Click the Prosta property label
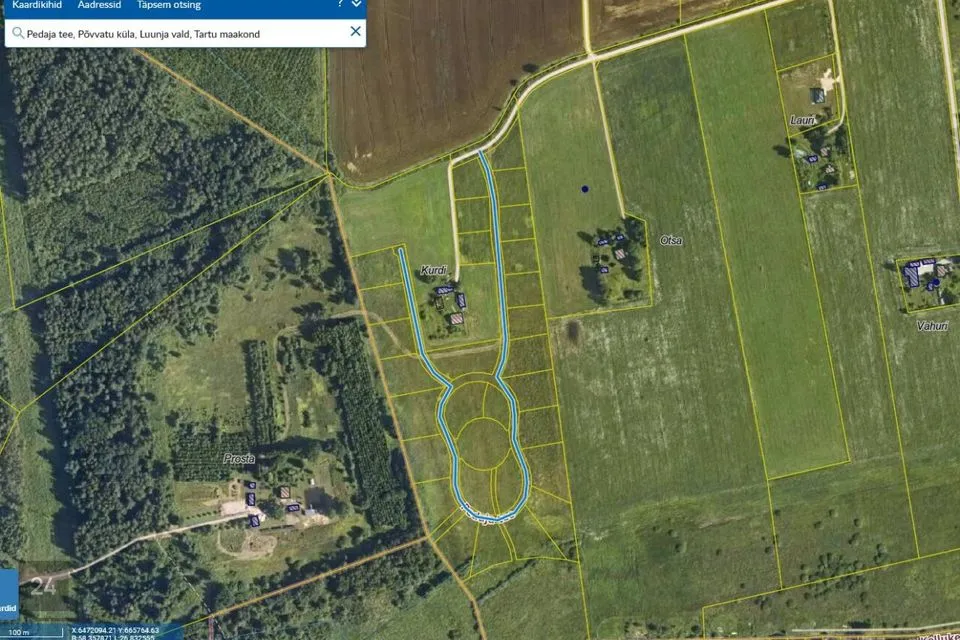 point(239,458)
